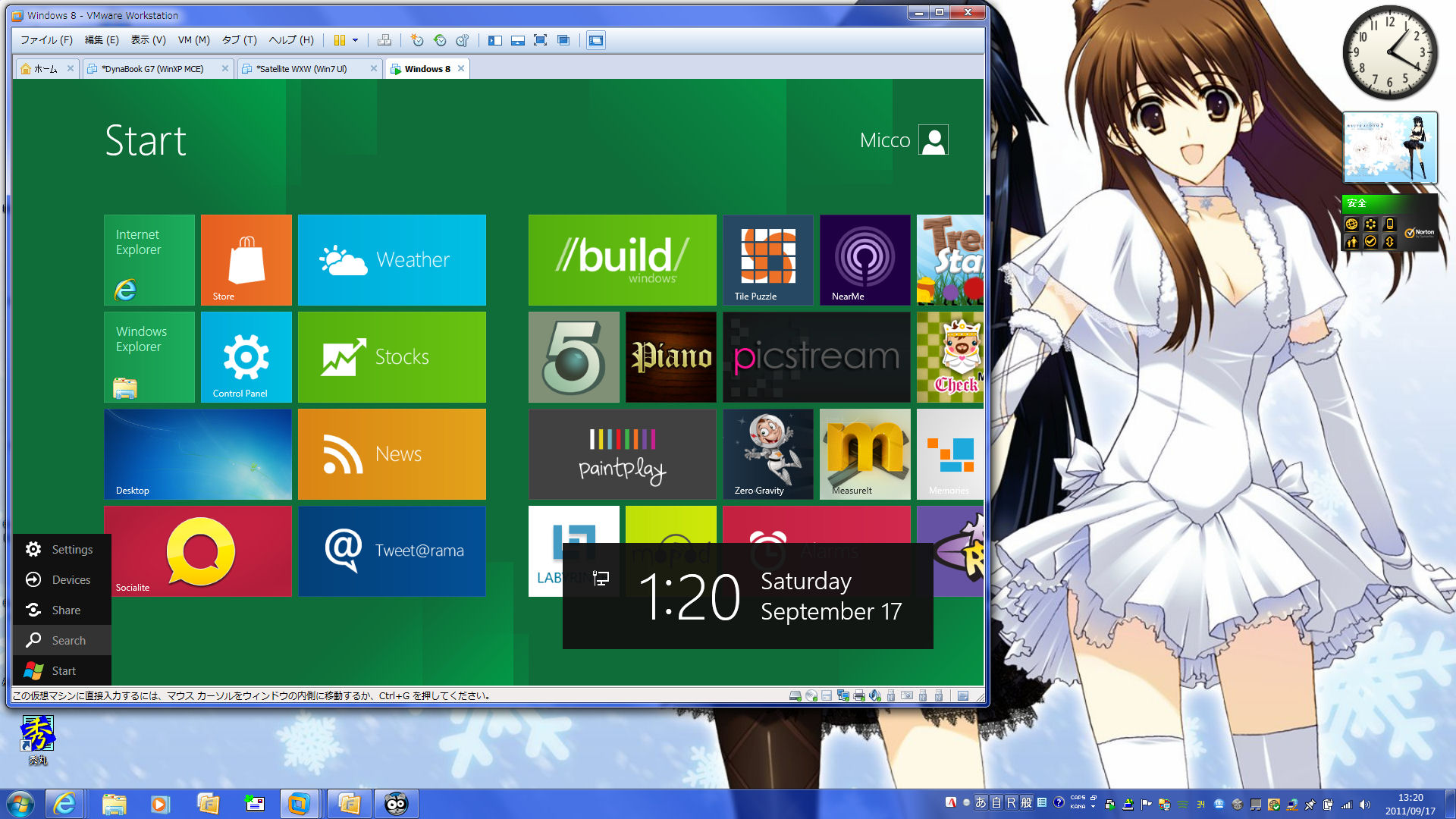Switch to the DynaBook G7 (WinXP MCE) tab
Image resolution: width=1456 pixels, height=819 pixels.
pyautogui.click(x=152, y=69)
